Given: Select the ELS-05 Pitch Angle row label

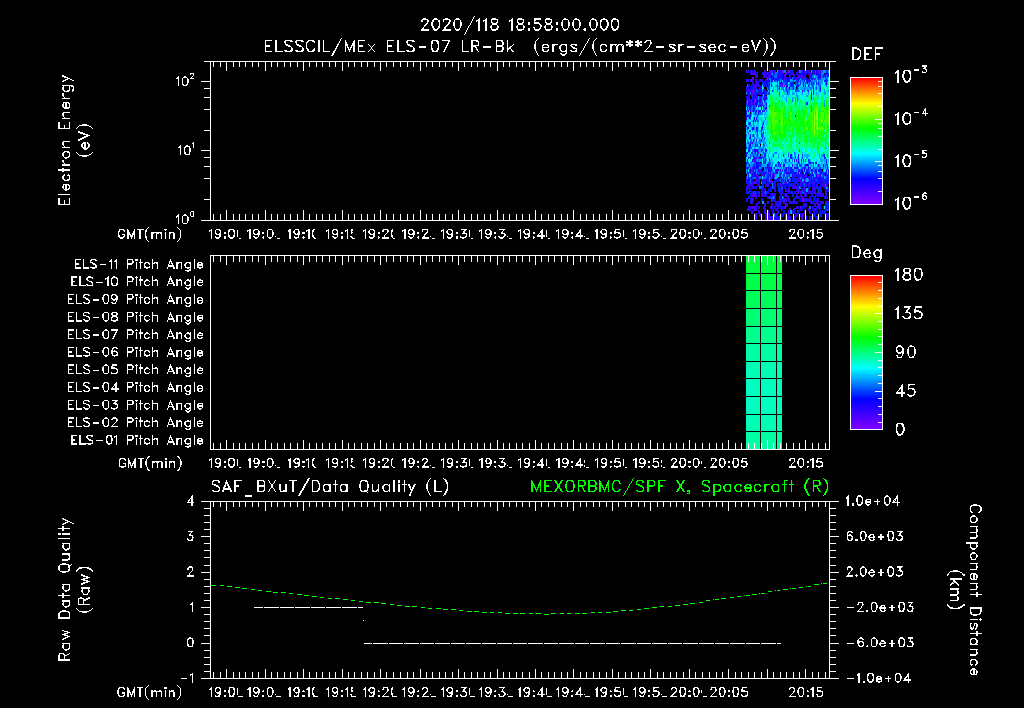Looking at the screenshot, I should coord(135,370).
